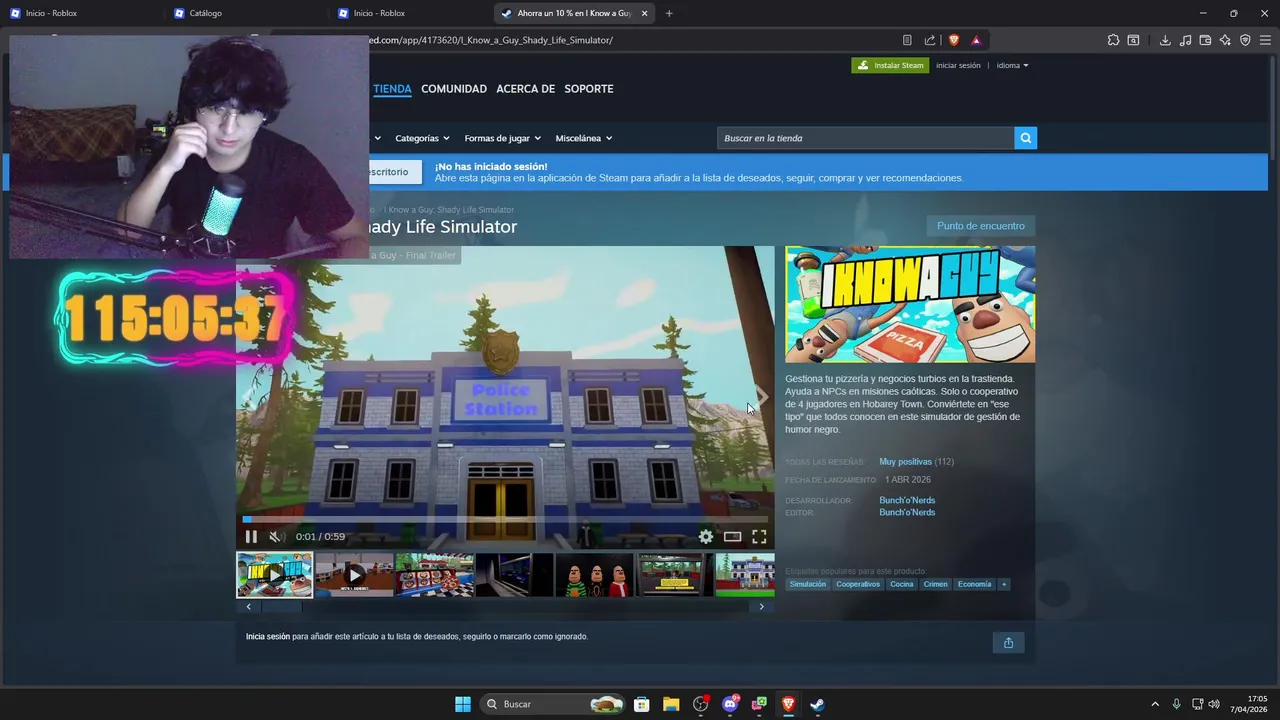1280x720 pixels.
Task: Enter fullscreen in the trailer player
Action: click(759, 537)
